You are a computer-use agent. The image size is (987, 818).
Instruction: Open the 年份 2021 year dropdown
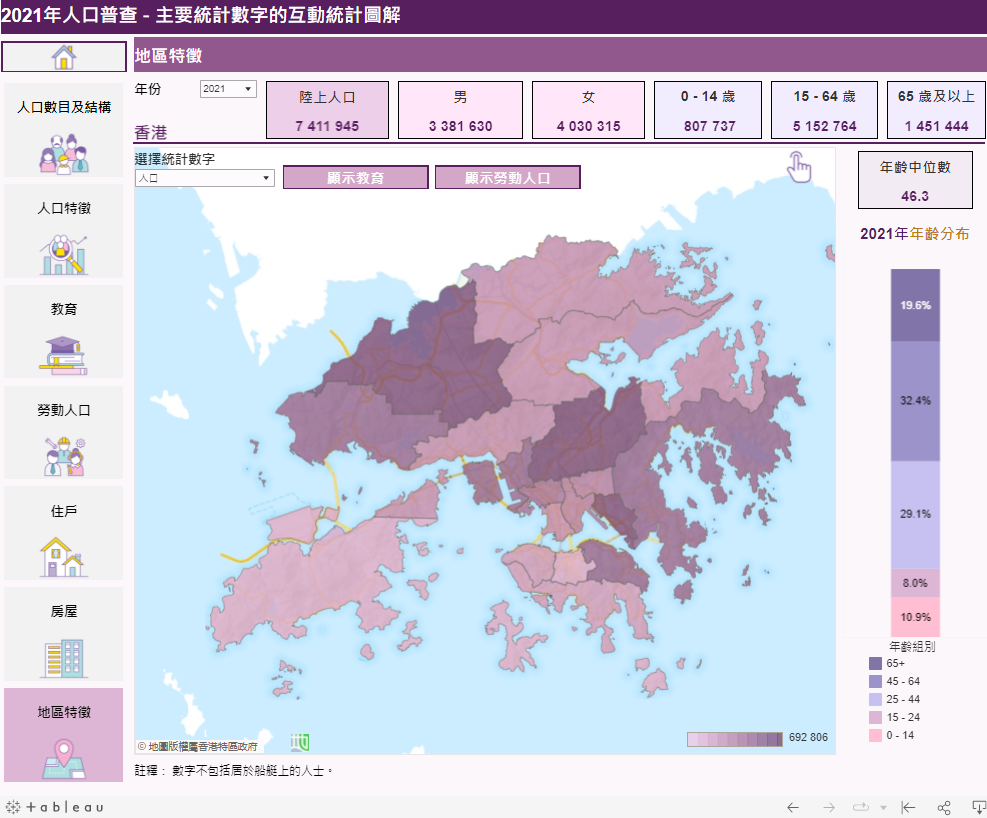tap(228, 89)
